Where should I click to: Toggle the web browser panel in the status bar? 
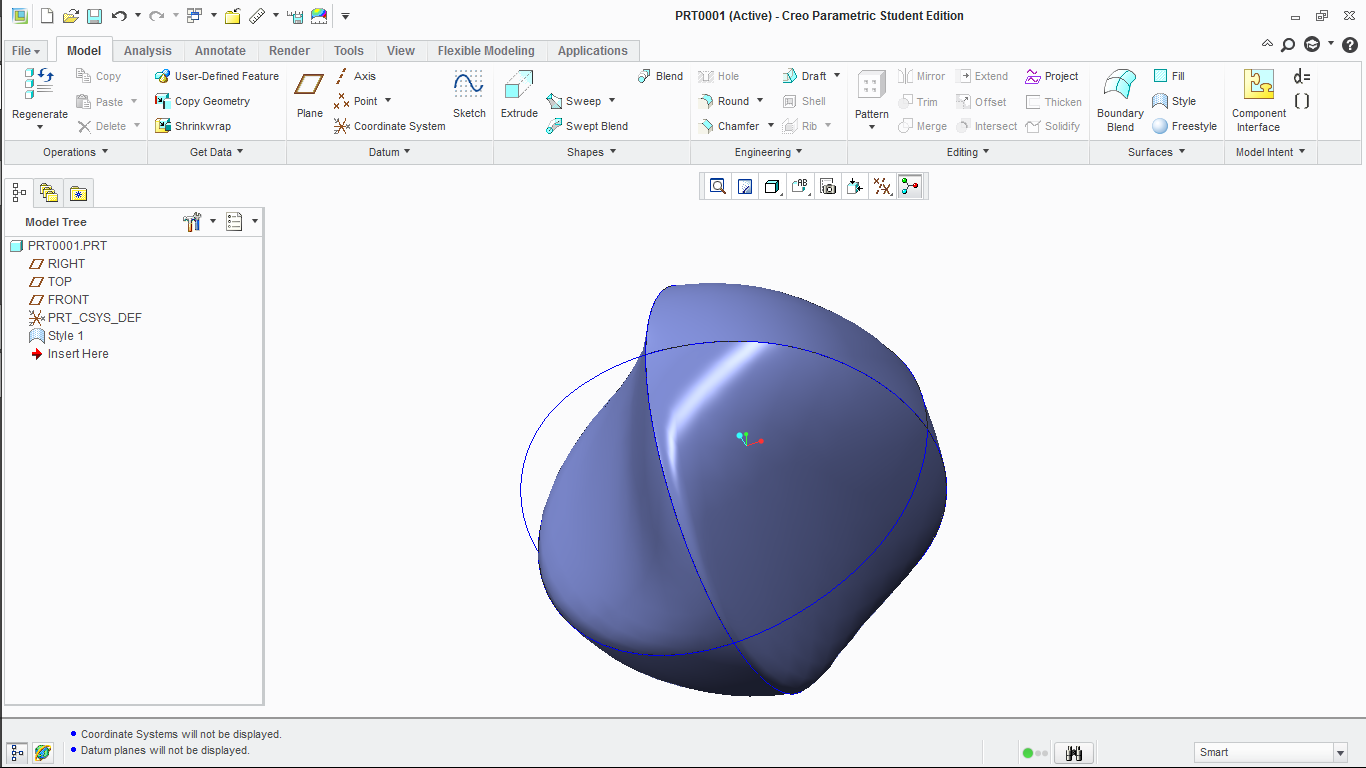[43, 752]
